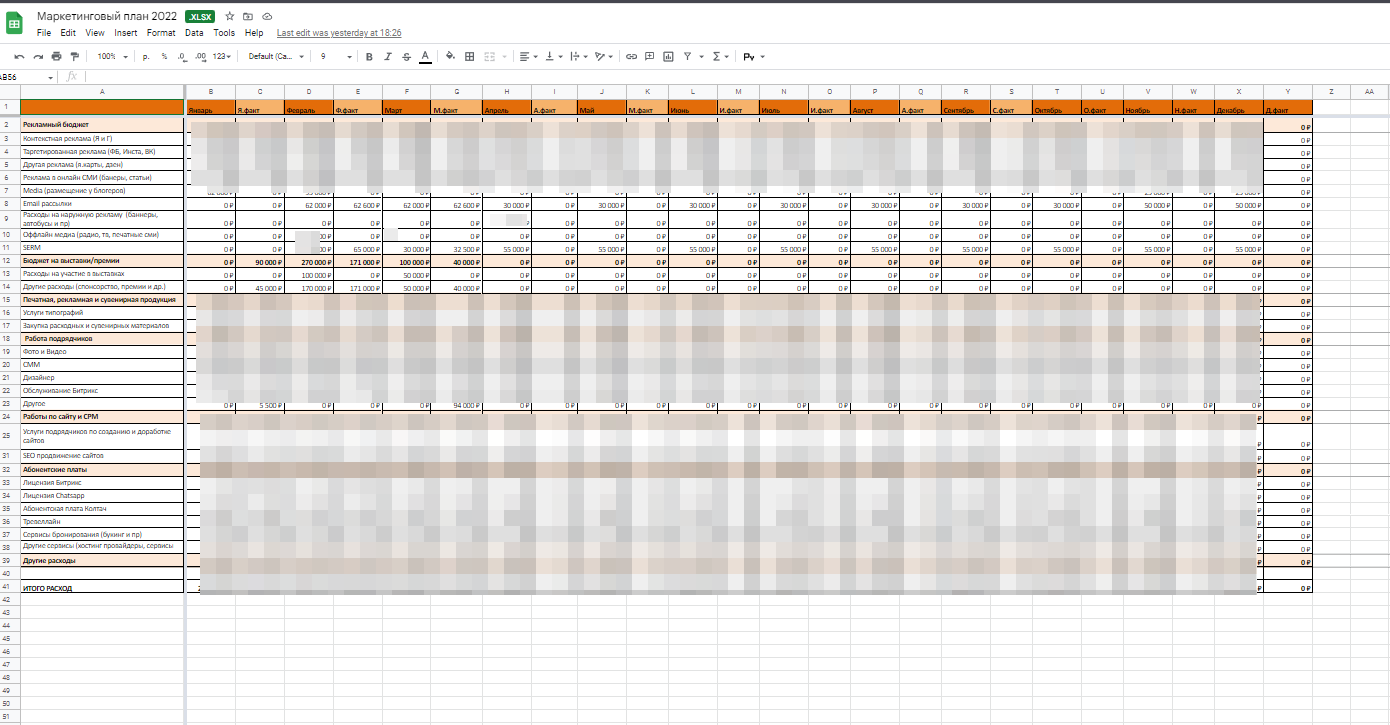The width and height of the screenshot is (1390, 725).
Task: Open the Data menu
Action: pos(194,33)
